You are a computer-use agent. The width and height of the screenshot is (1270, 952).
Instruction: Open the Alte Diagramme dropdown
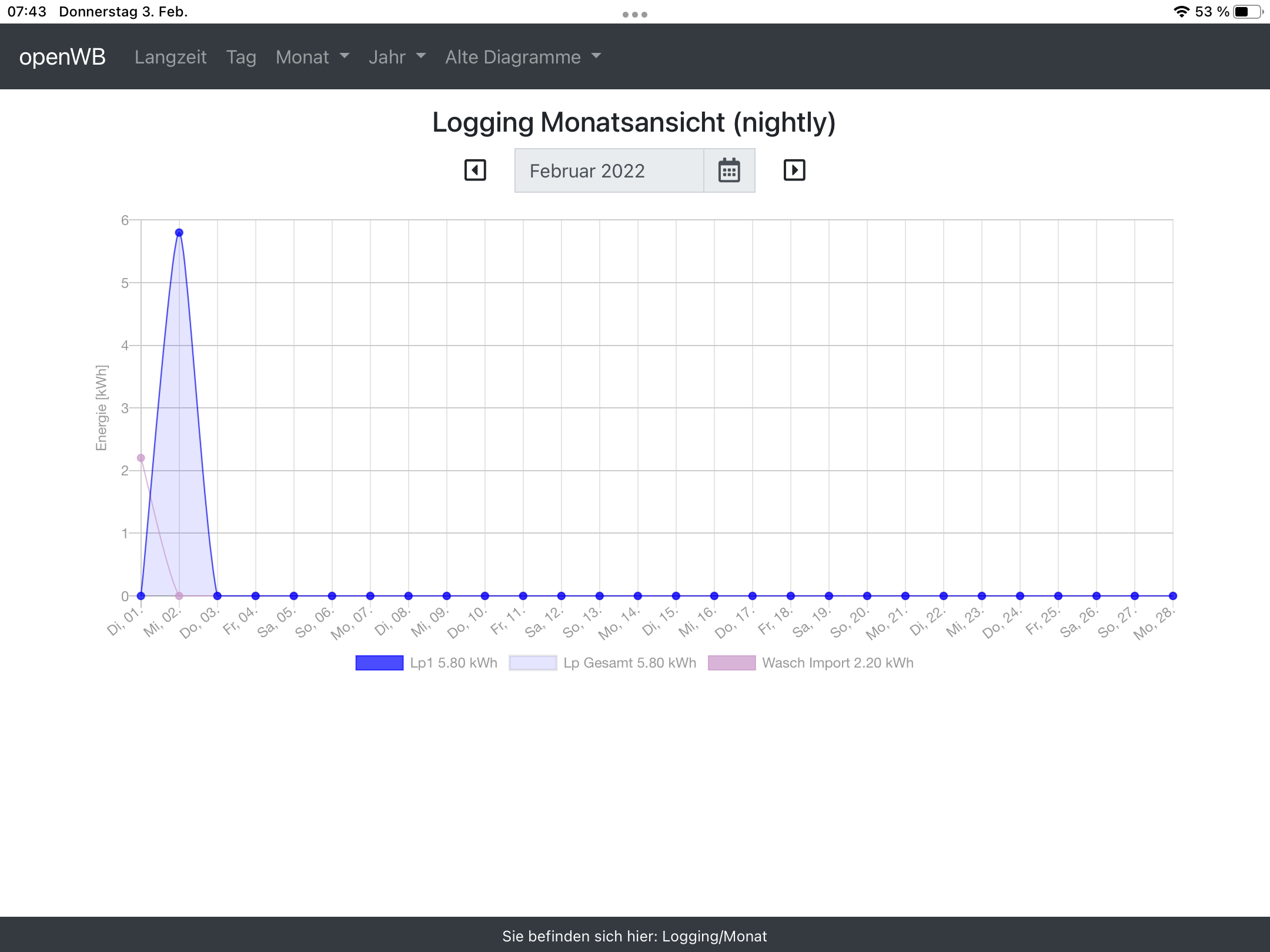[523, 57]
